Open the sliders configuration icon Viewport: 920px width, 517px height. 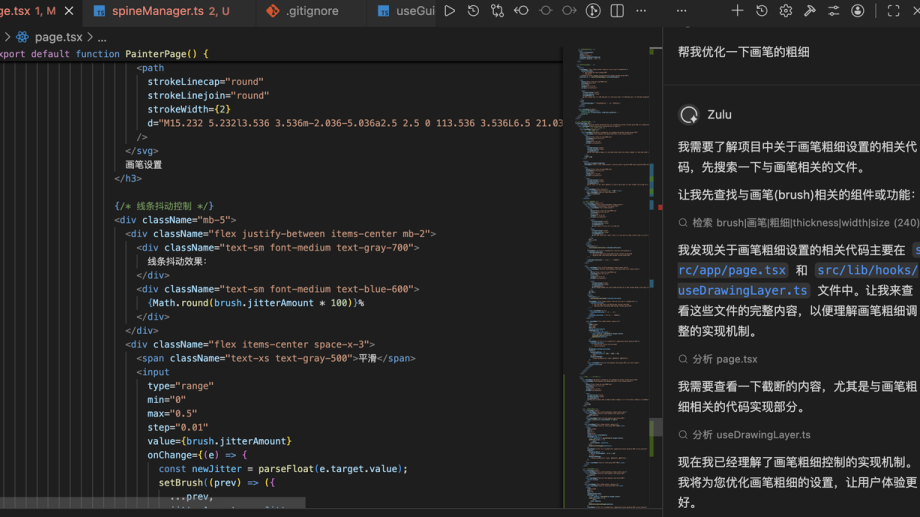833,11
